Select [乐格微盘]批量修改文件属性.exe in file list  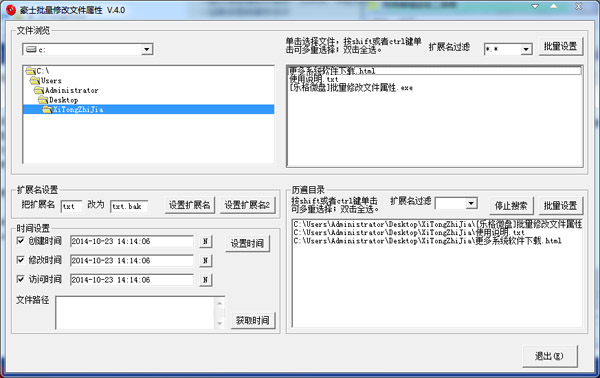tap(351, 88)
